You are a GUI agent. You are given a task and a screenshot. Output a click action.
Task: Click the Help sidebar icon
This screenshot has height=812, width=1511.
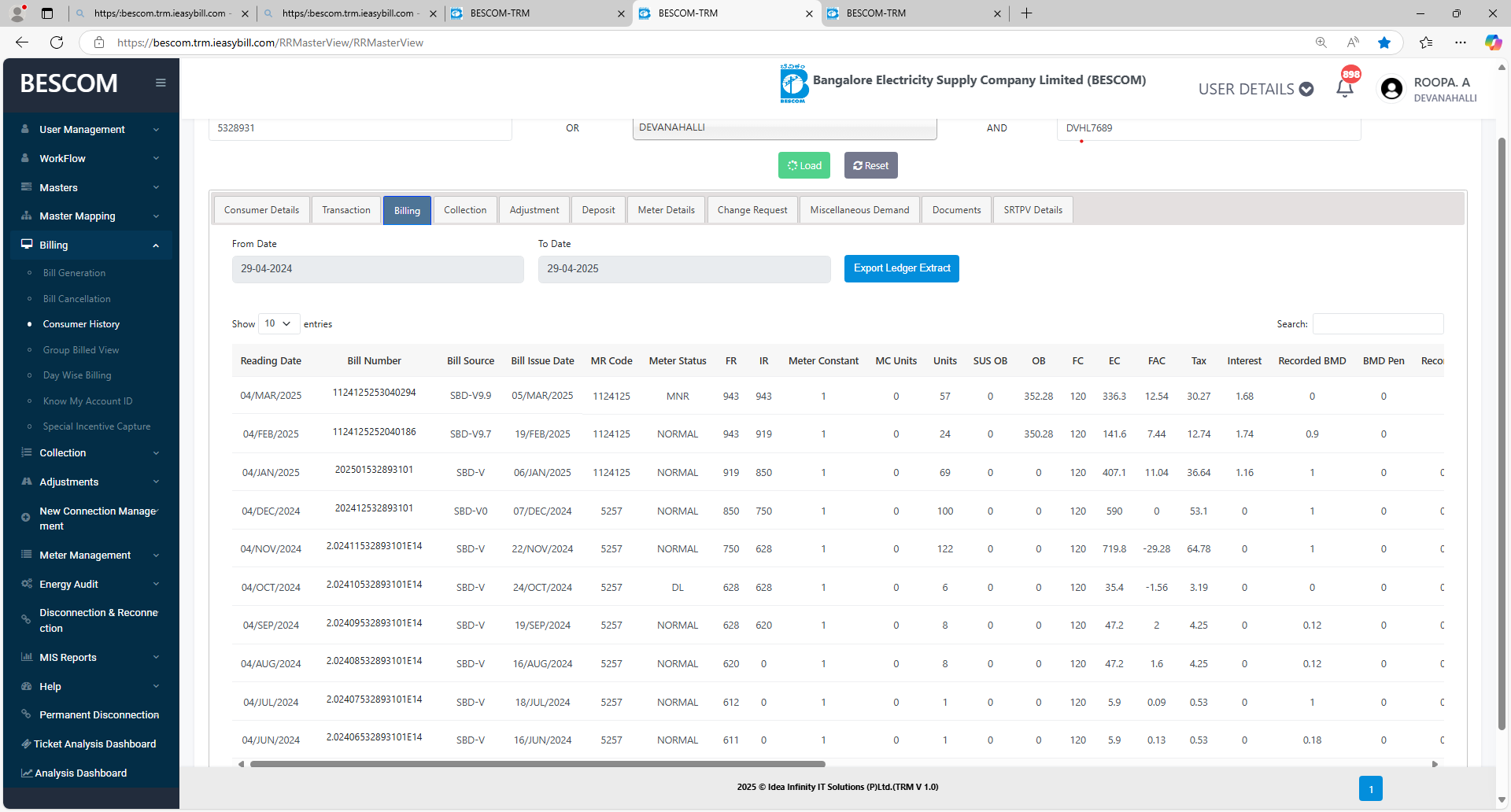click(x=26, y=686)
